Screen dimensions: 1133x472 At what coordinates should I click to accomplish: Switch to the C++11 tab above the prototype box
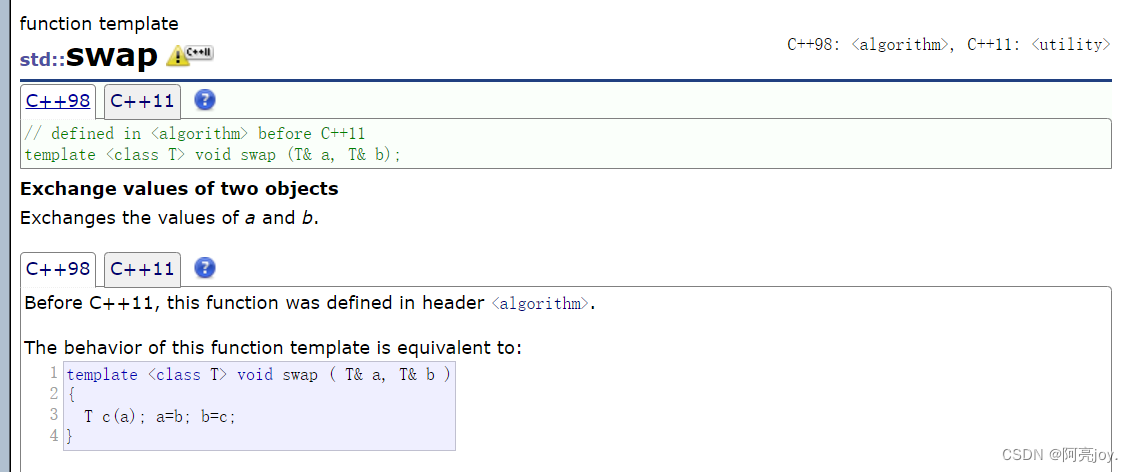pos(142,101)
